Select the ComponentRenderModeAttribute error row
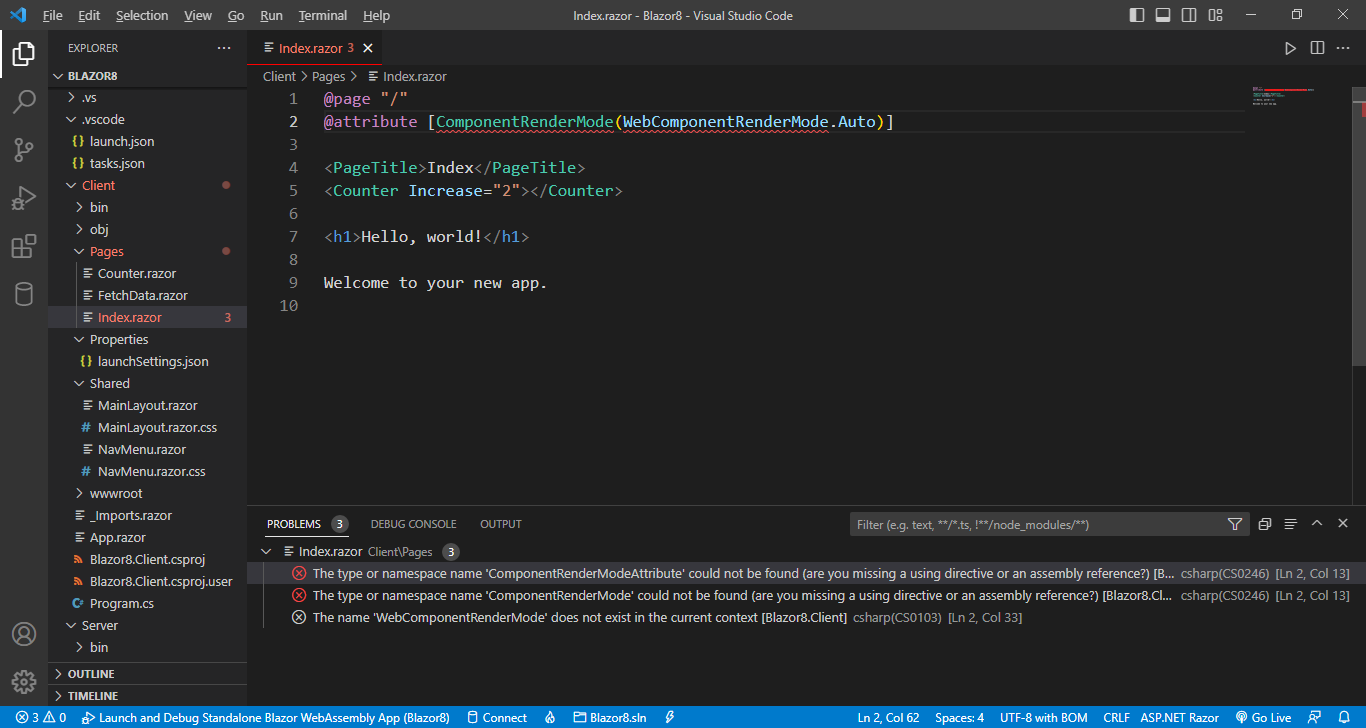The height and width of the screenshot is (728, 1366). pos(806,573)
